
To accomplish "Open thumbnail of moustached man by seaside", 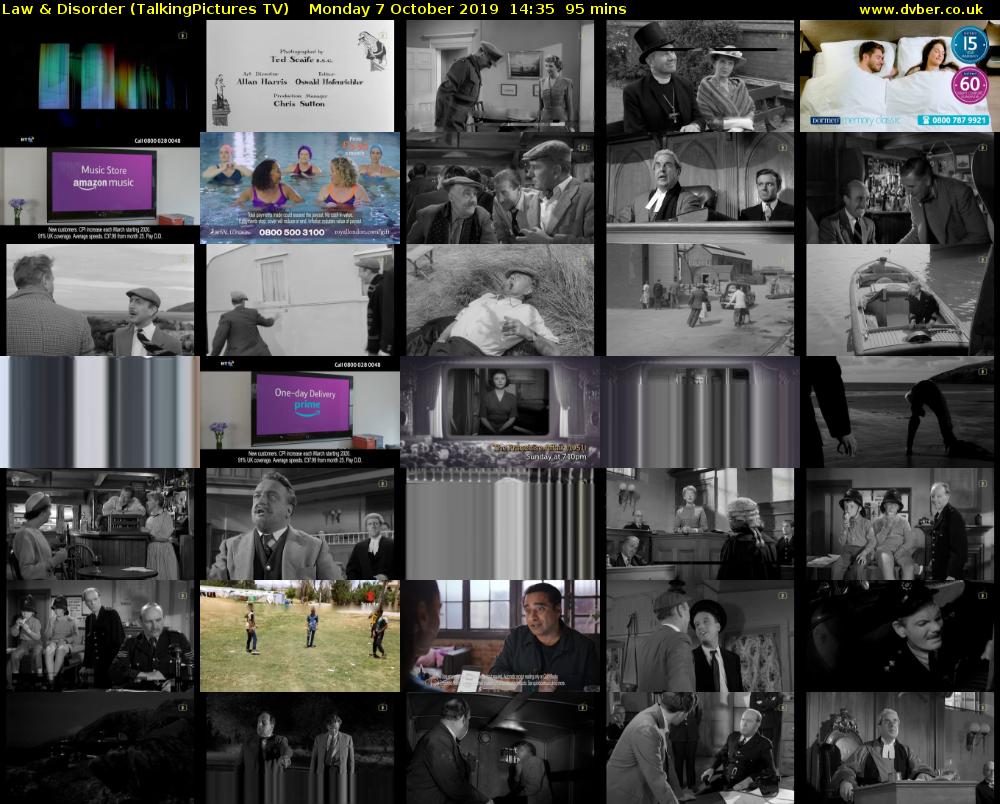I will coord(100,300).
